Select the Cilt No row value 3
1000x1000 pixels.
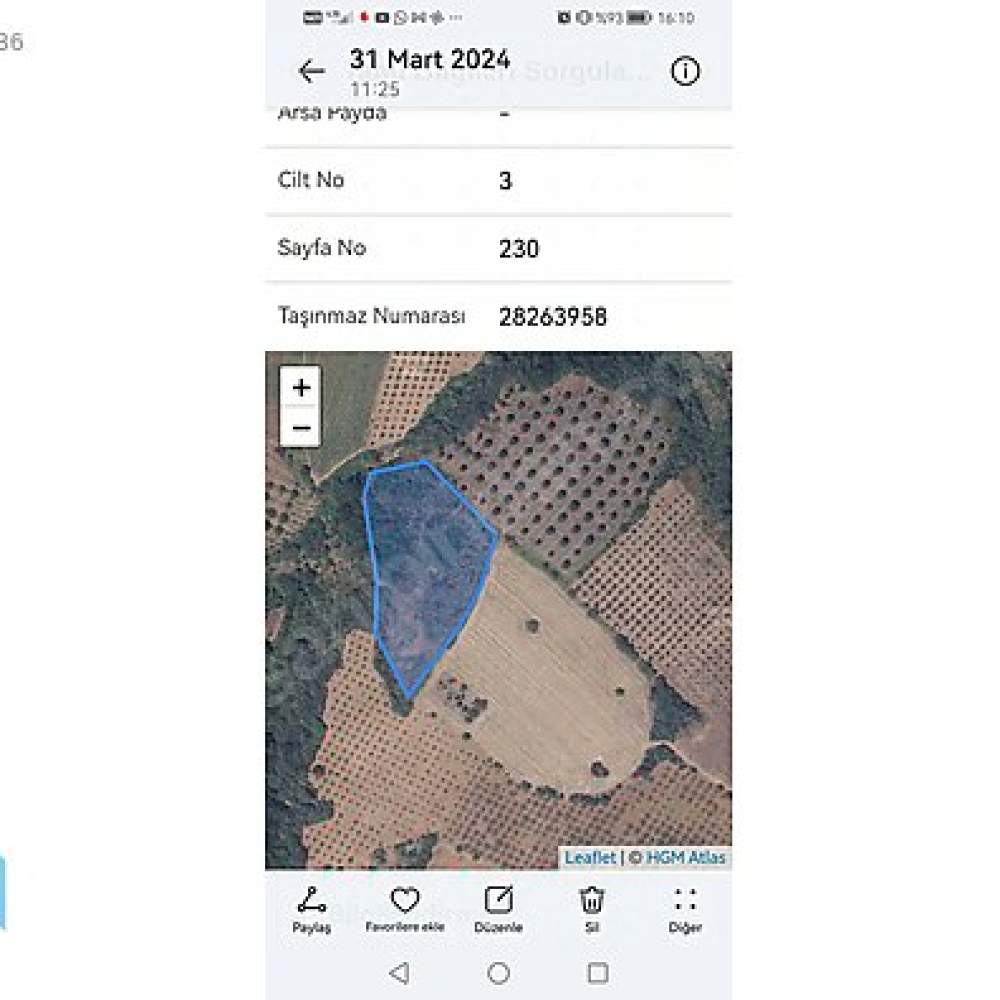tap(505, 181)
